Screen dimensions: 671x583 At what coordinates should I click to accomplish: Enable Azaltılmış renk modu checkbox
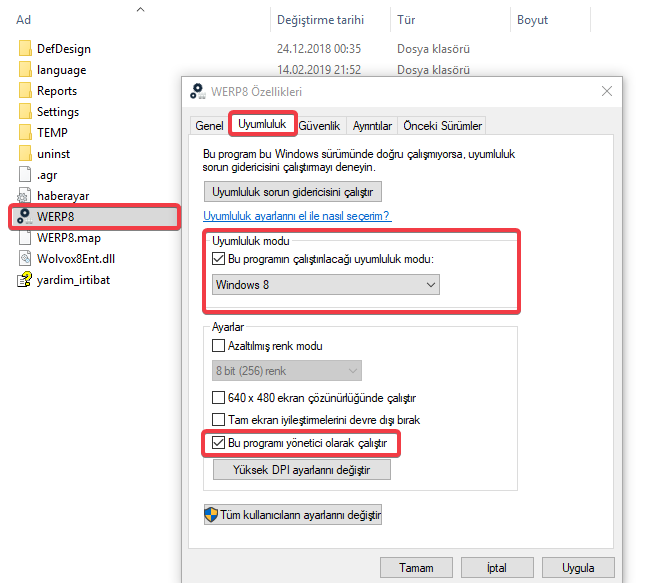(x=218, y=345)
